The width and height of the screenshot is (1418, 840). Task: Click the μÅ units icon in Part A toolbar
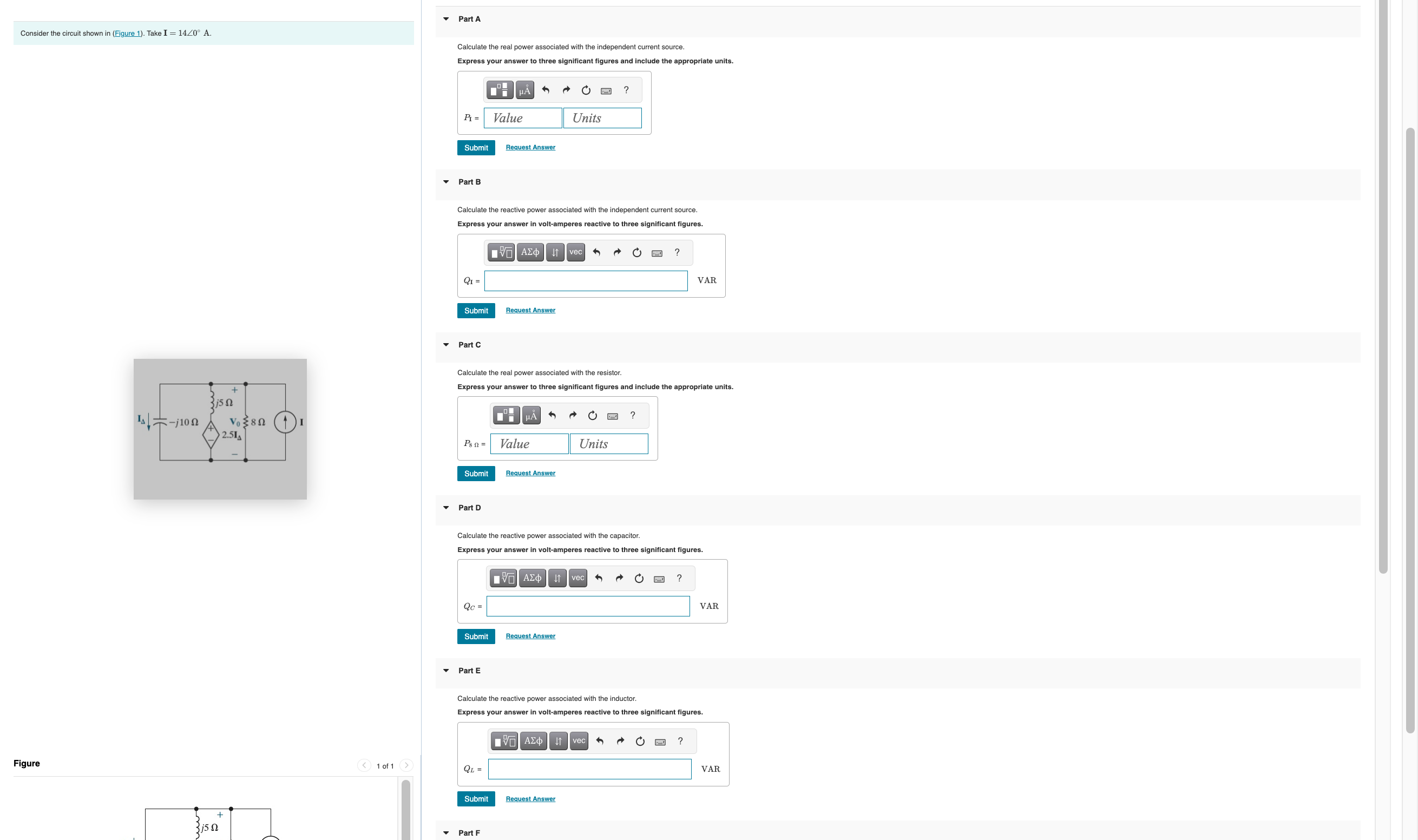click(524, 89)
